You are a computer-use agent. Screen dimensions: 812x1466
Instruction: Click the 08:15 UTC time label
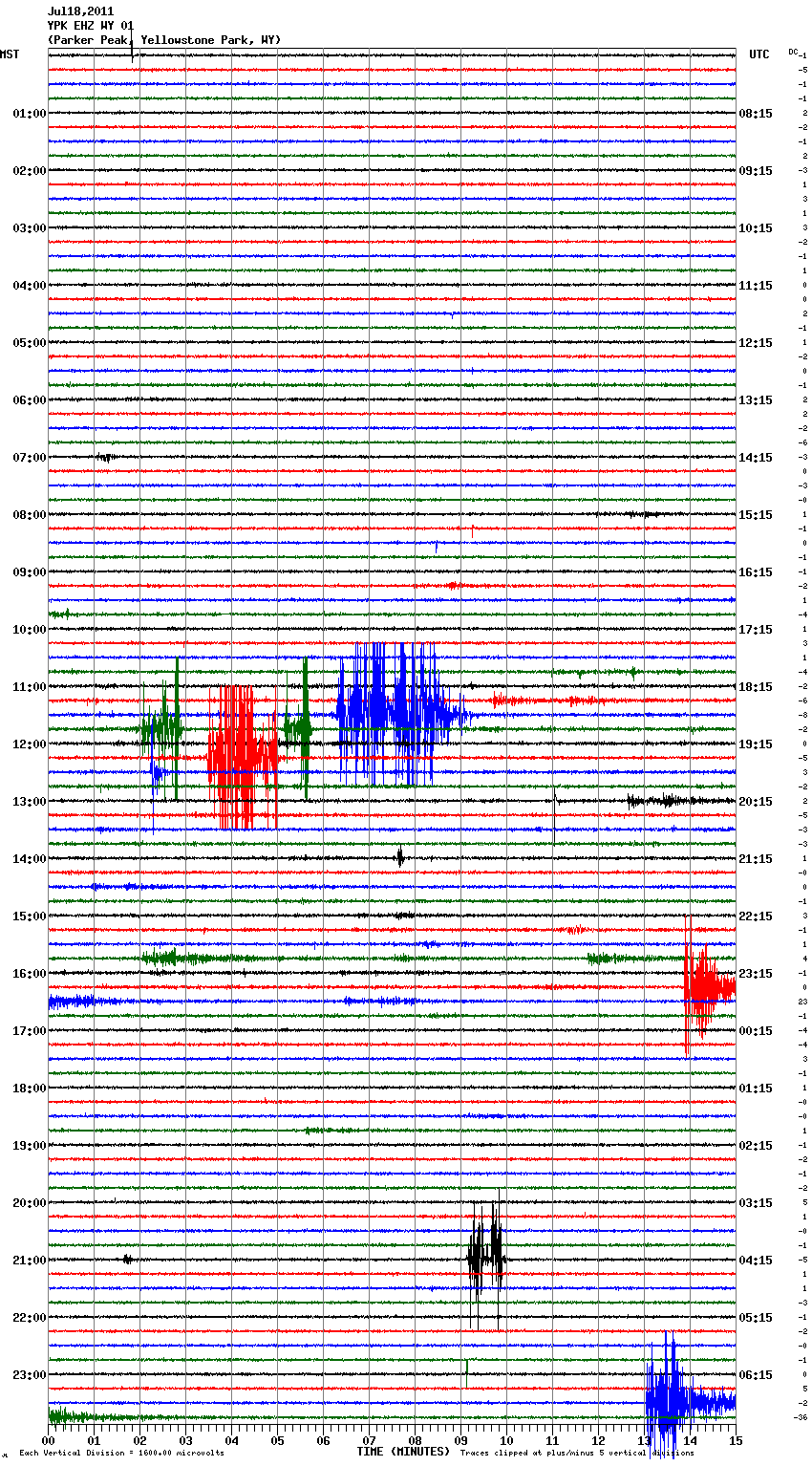point(756,114)
